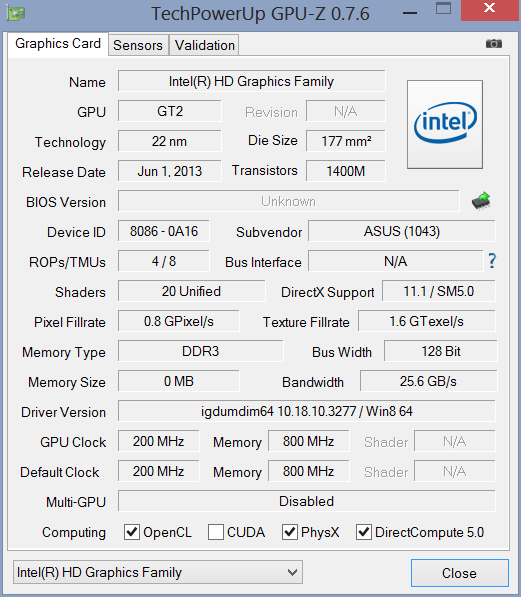This screenshot has width=521, height=597.
Task: Maximize the GPU-Z window
Action: 443,8
